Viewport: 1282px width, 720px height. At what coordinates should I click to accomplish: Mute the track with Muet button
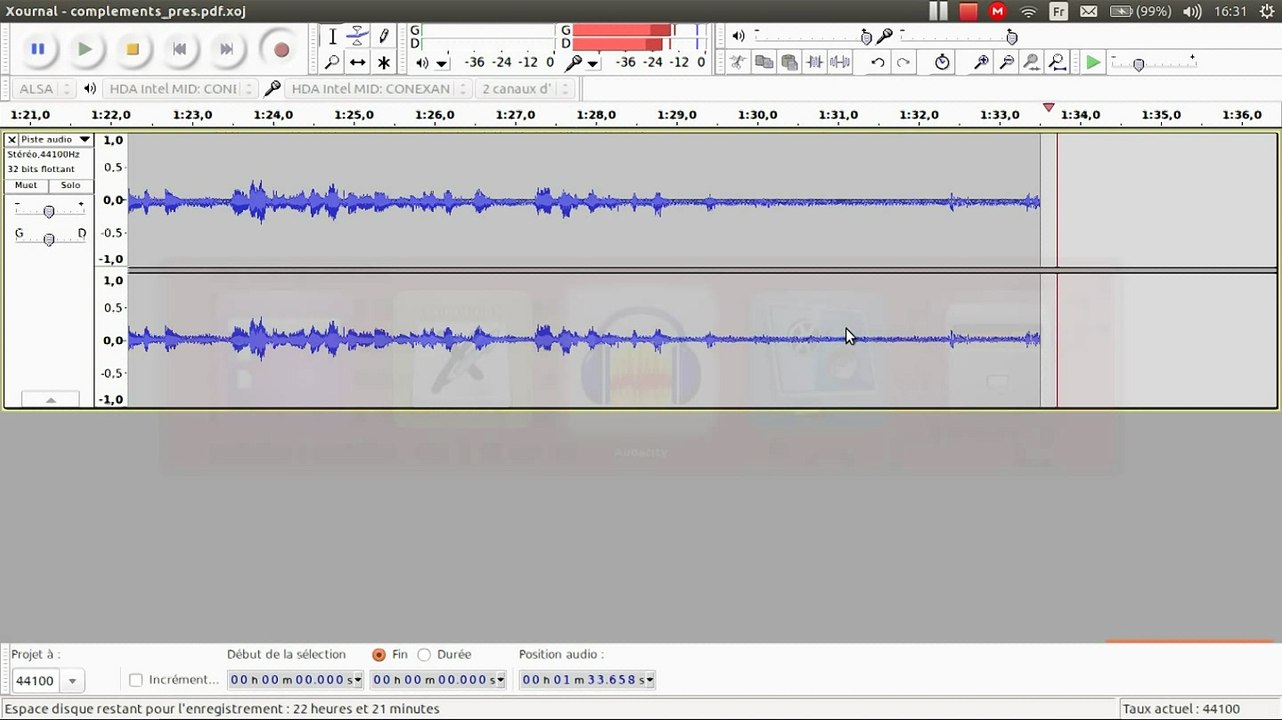26,185
